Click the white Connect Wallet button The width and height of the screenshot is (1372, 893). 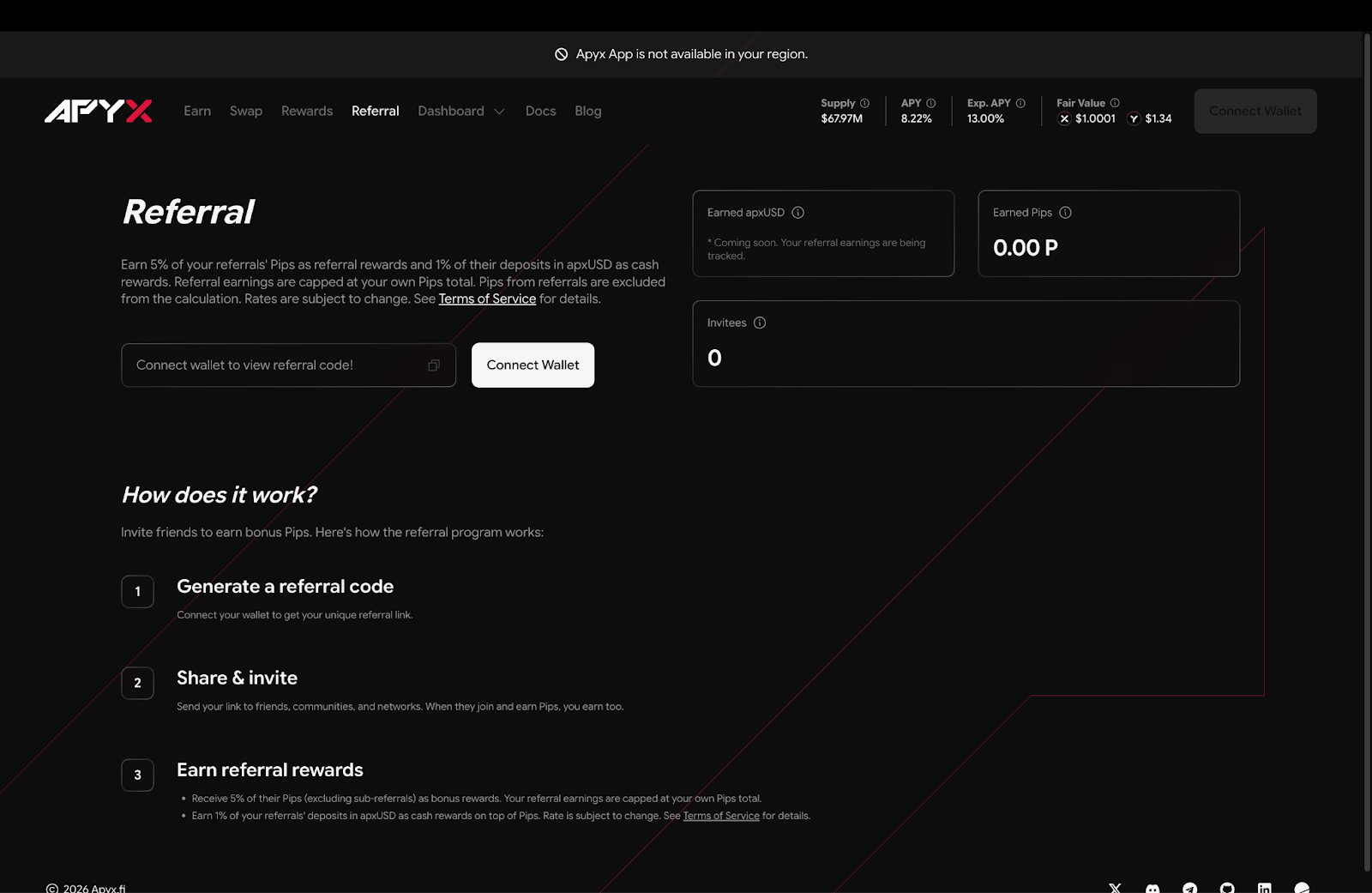tap(533, 365)
